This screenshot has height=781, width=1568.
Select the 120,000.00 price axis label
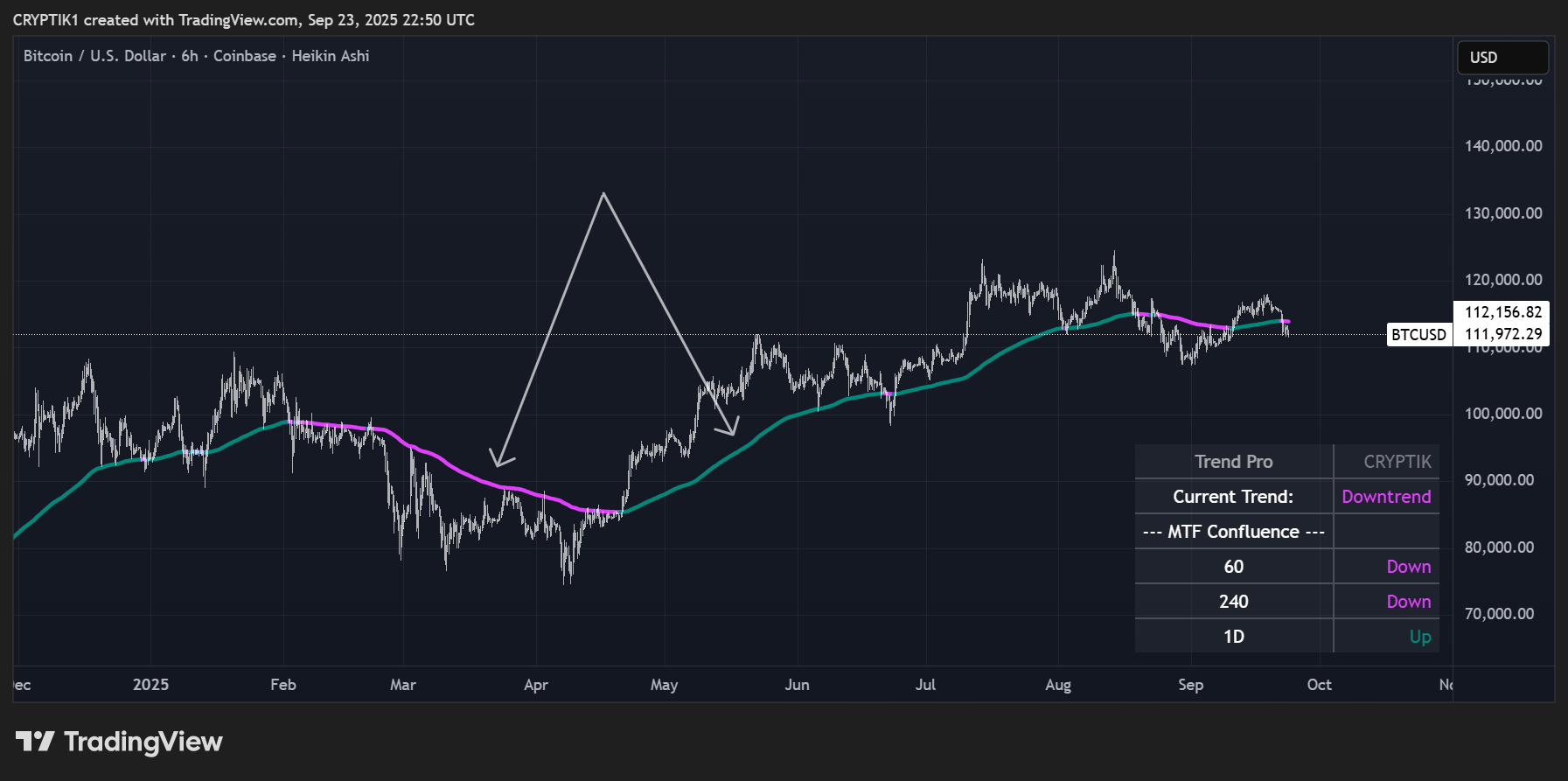[x=1503, y=280]
